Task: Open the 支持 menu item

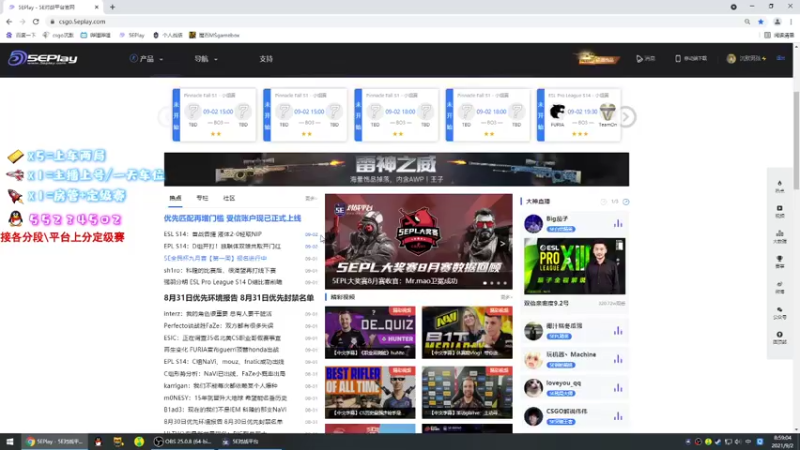Action: tap(266, 59)
